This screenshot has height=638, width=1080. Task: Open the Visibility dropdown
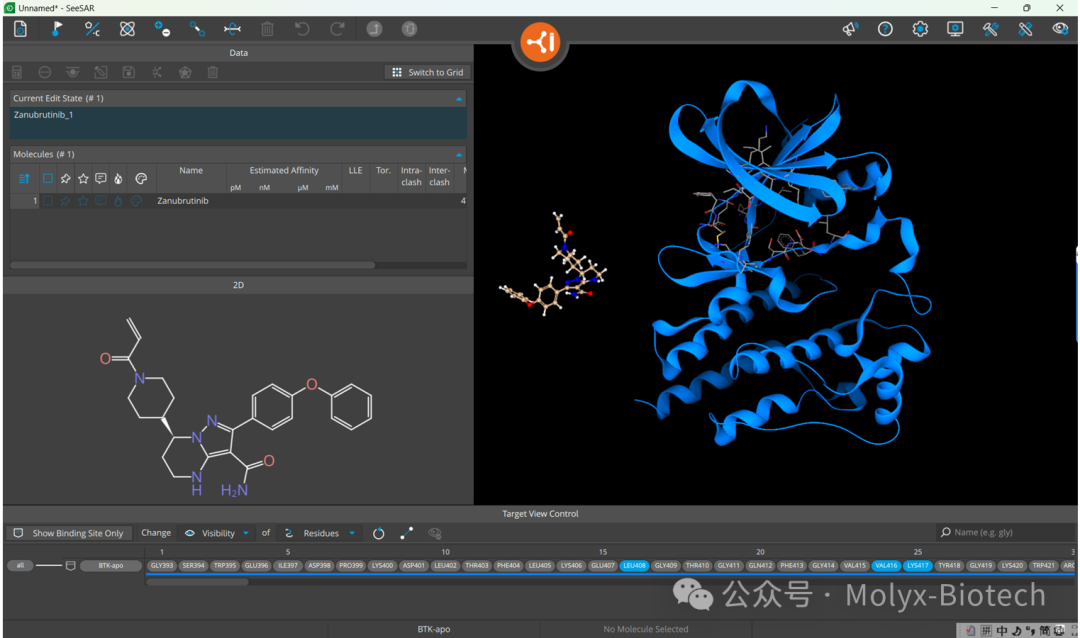(x=217, y=533)
